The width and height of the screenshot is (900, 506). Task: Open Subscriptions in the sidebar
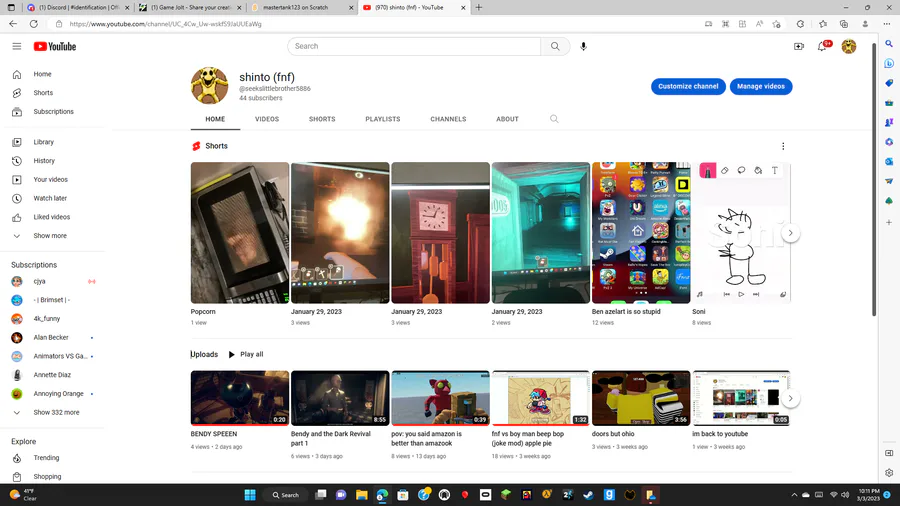(52, 112)
